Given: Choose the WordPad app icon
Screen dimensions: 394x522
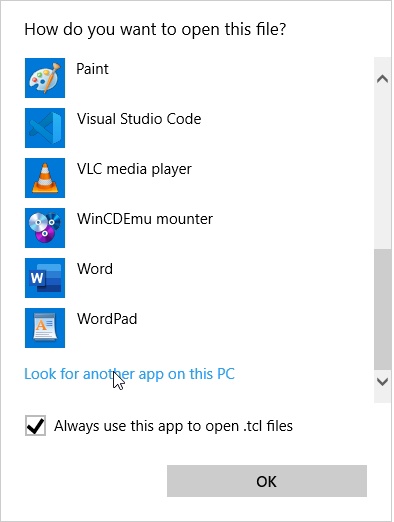Looking at the screenshot, I should click(x=45, y=328).
